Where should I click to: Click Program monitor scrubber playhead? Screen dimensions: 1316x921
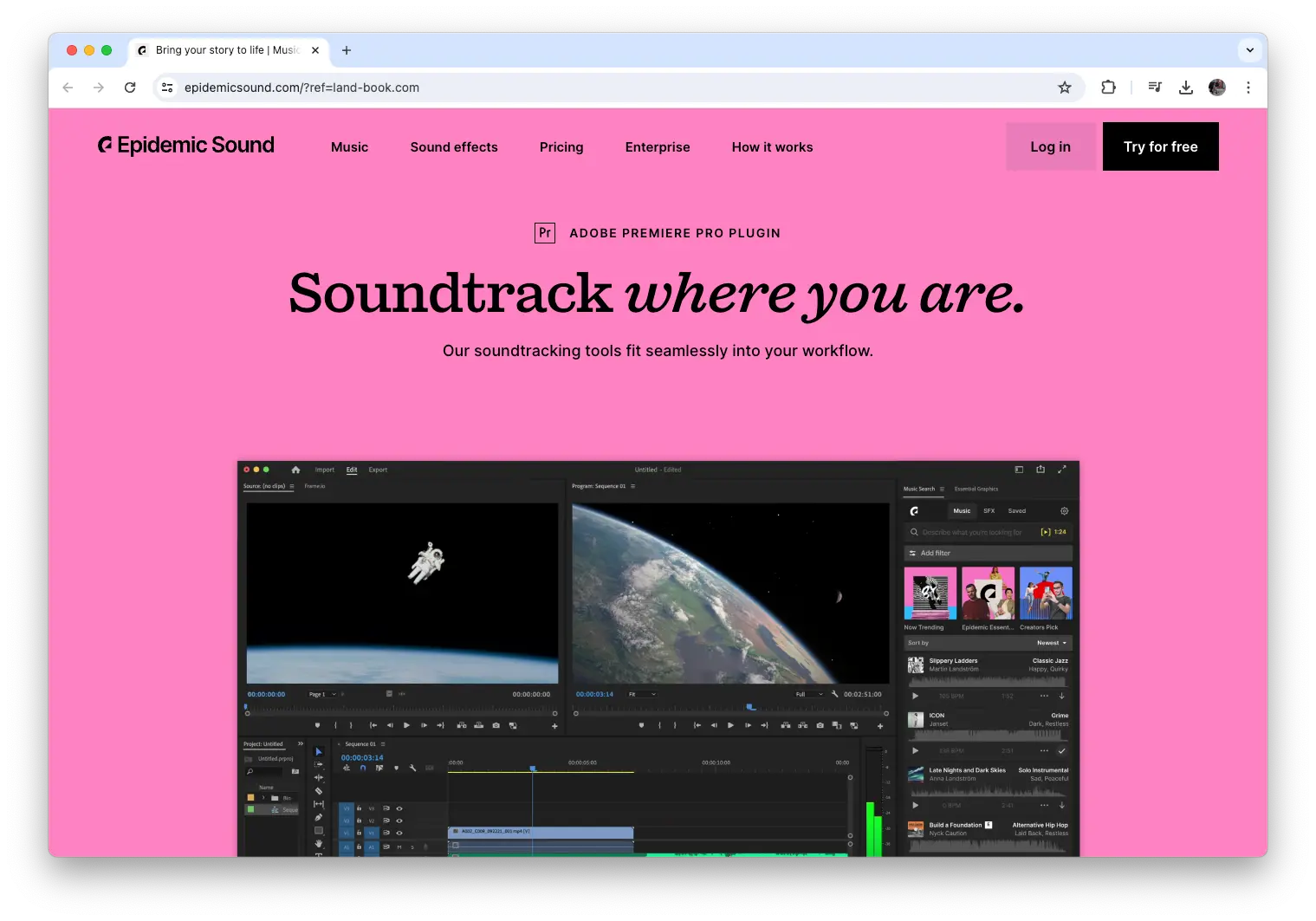[x=750, y=707]
